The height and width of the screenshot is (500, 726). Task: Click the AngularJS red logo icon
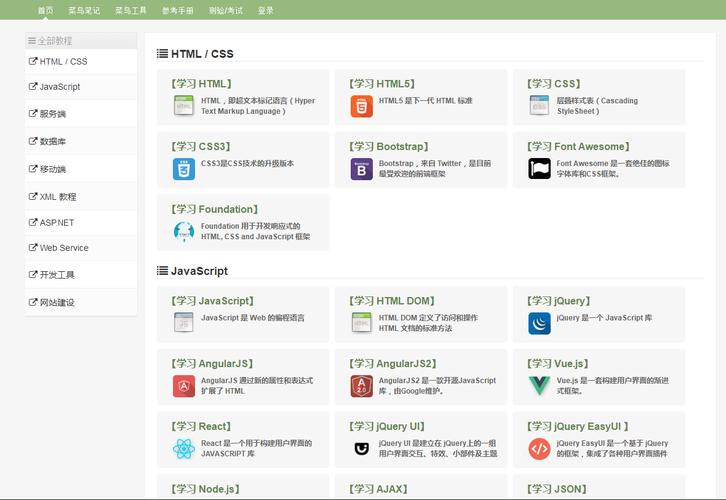coord(184,386)
